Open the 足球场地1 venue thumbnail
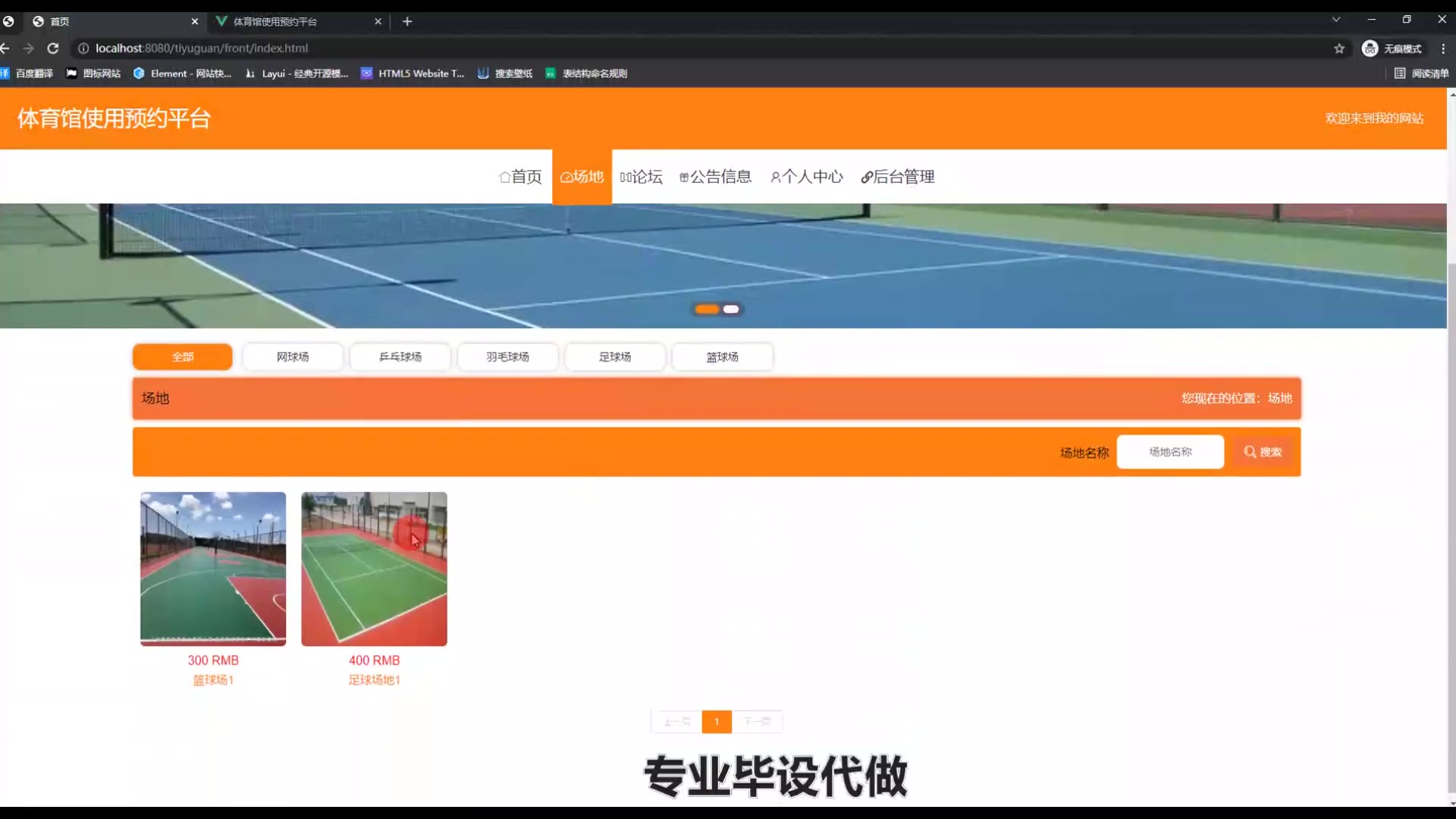The height and width of the screenshot is (819, 1456). click(x=374, y=570)
